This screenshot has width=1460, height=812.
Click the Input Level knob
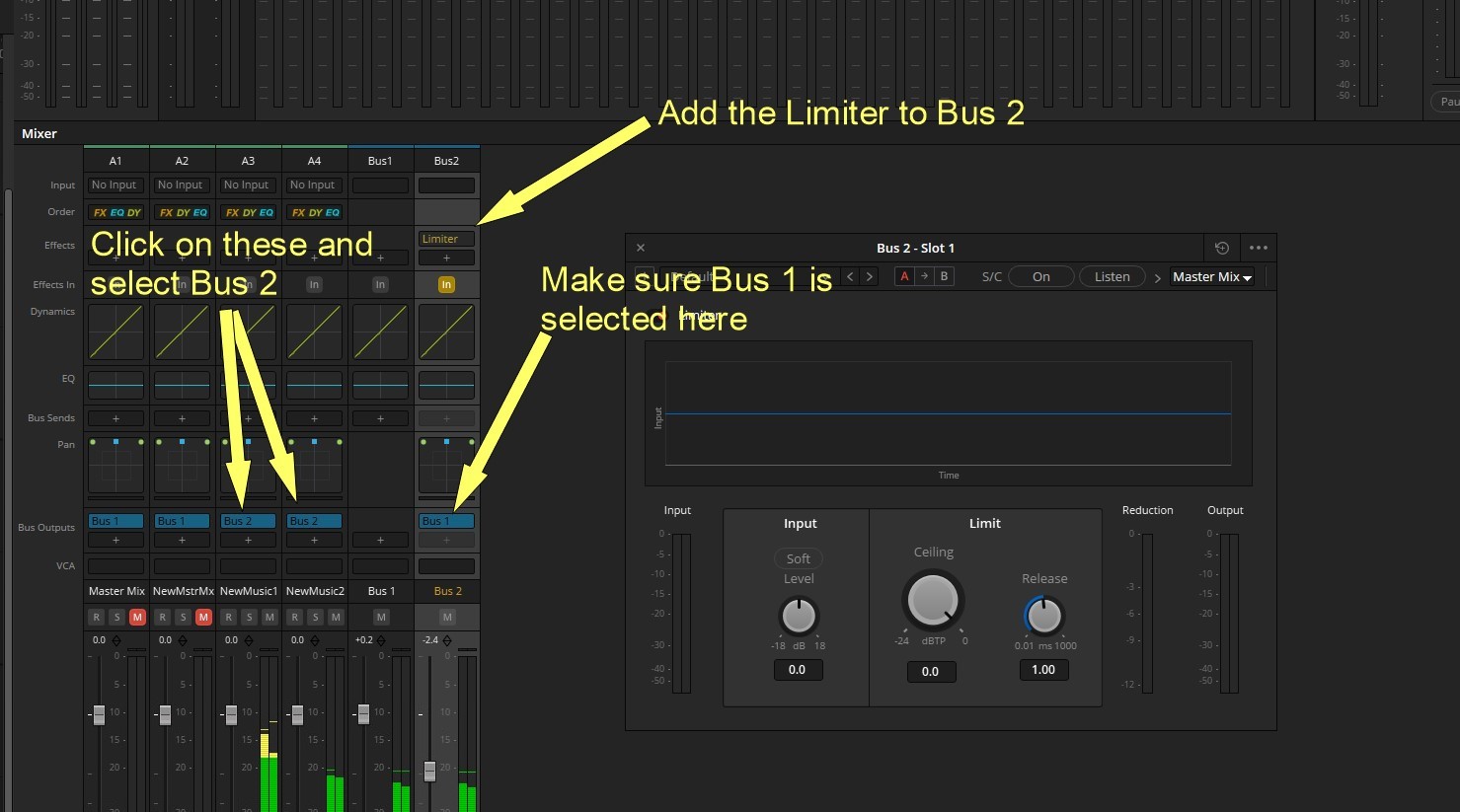(x=799, y=617)
